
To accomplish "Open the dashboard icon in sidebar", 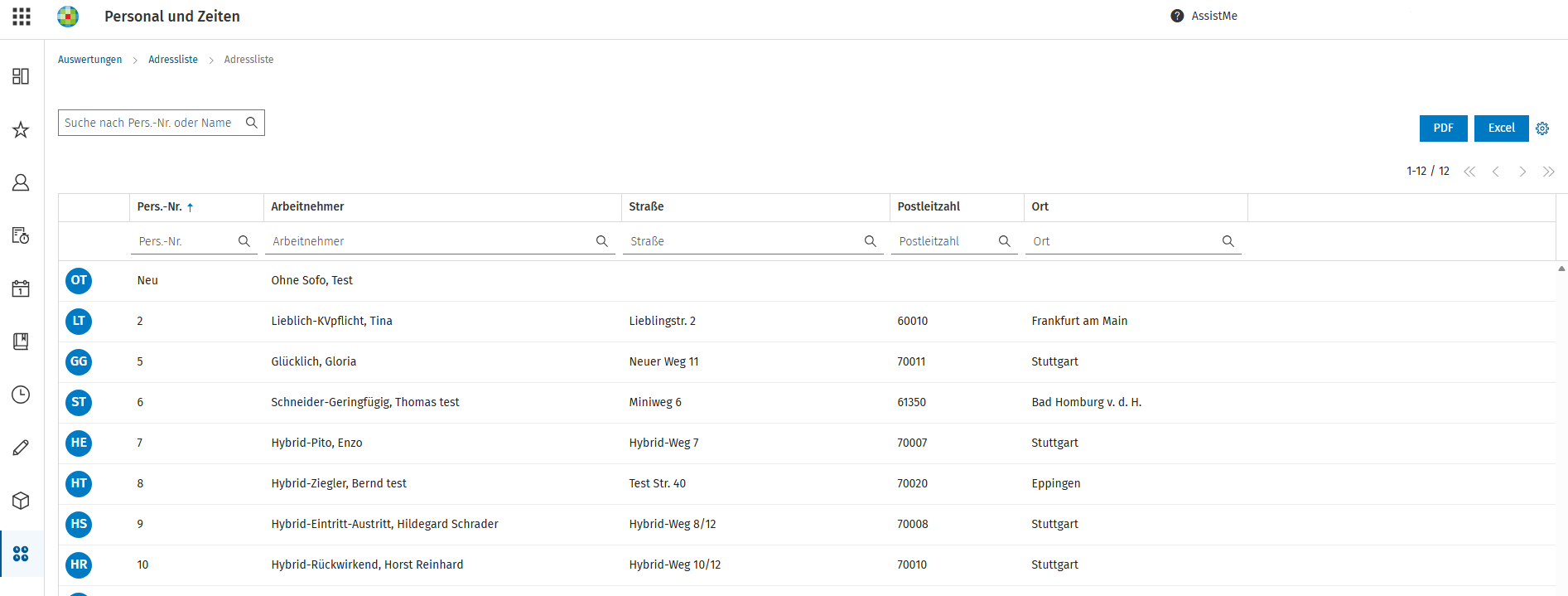I will (21, 76).
